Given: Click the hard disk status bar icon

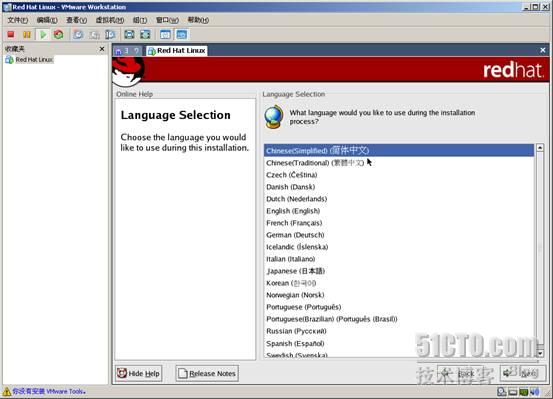Looking at the screenshot, I should click(x=501, y=392).
